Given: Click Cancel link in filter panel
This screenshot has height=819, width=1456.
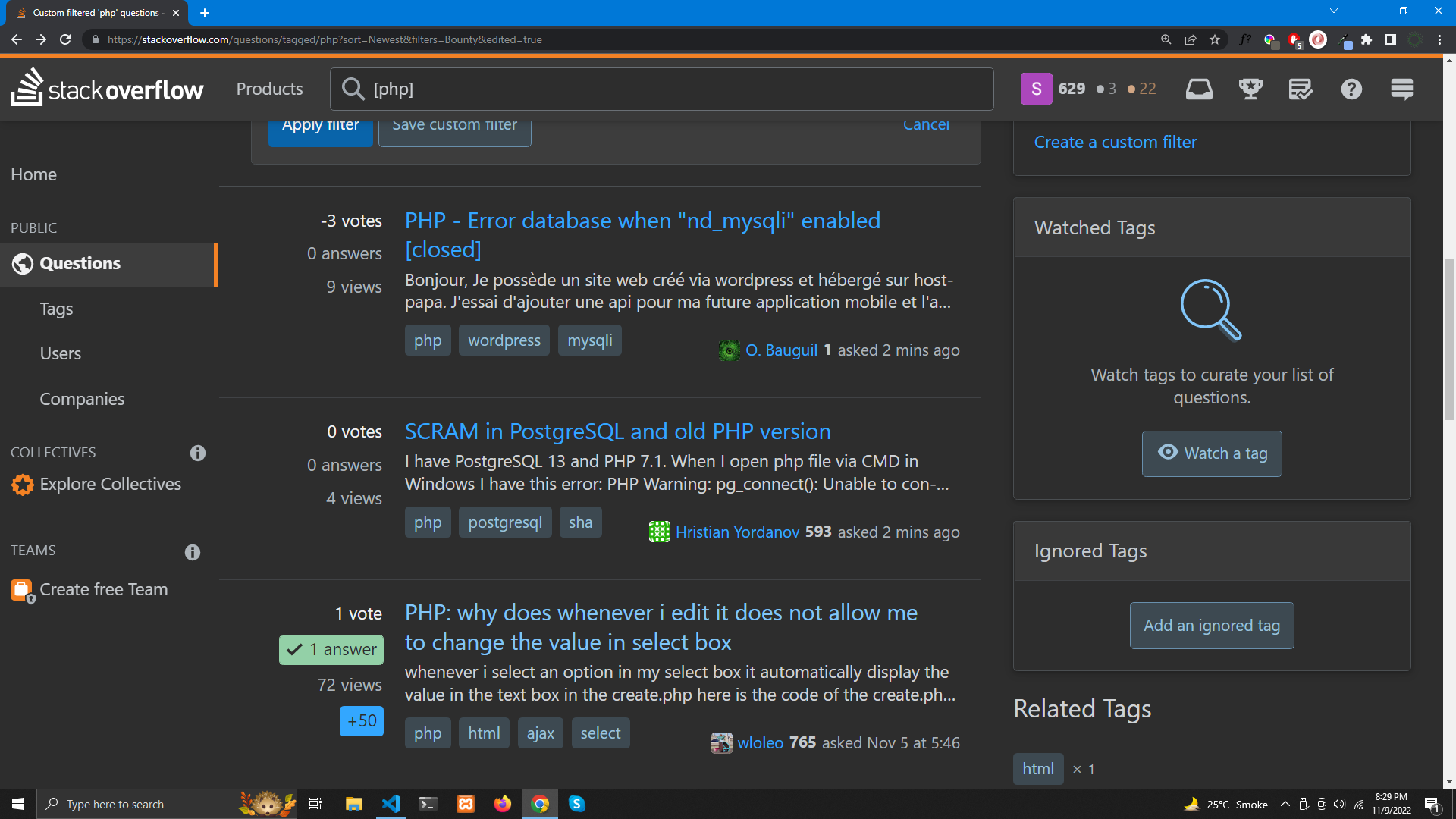Looking at the screenshot, I should pos(925,127).
